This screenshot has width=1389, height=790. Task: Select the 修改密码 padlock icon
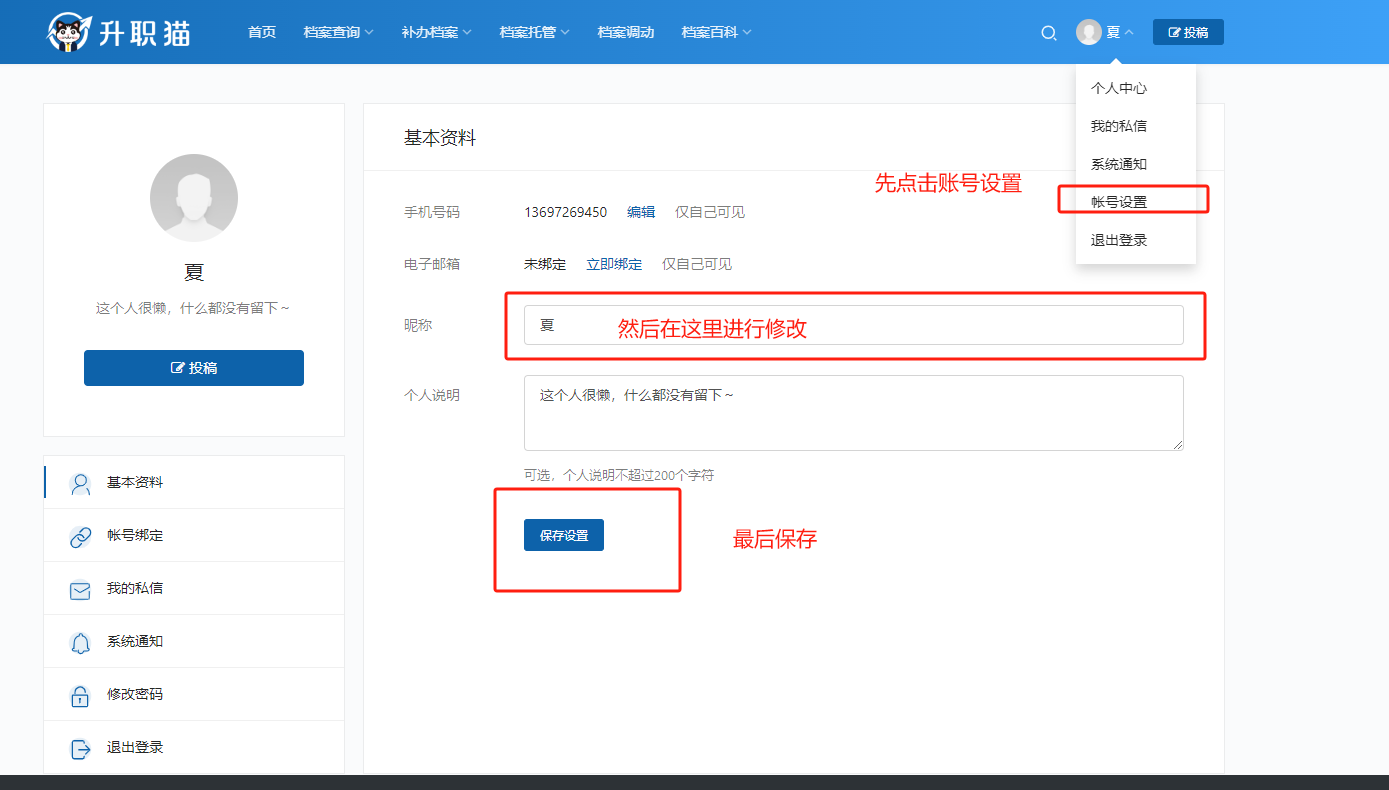tap(80, 695)
